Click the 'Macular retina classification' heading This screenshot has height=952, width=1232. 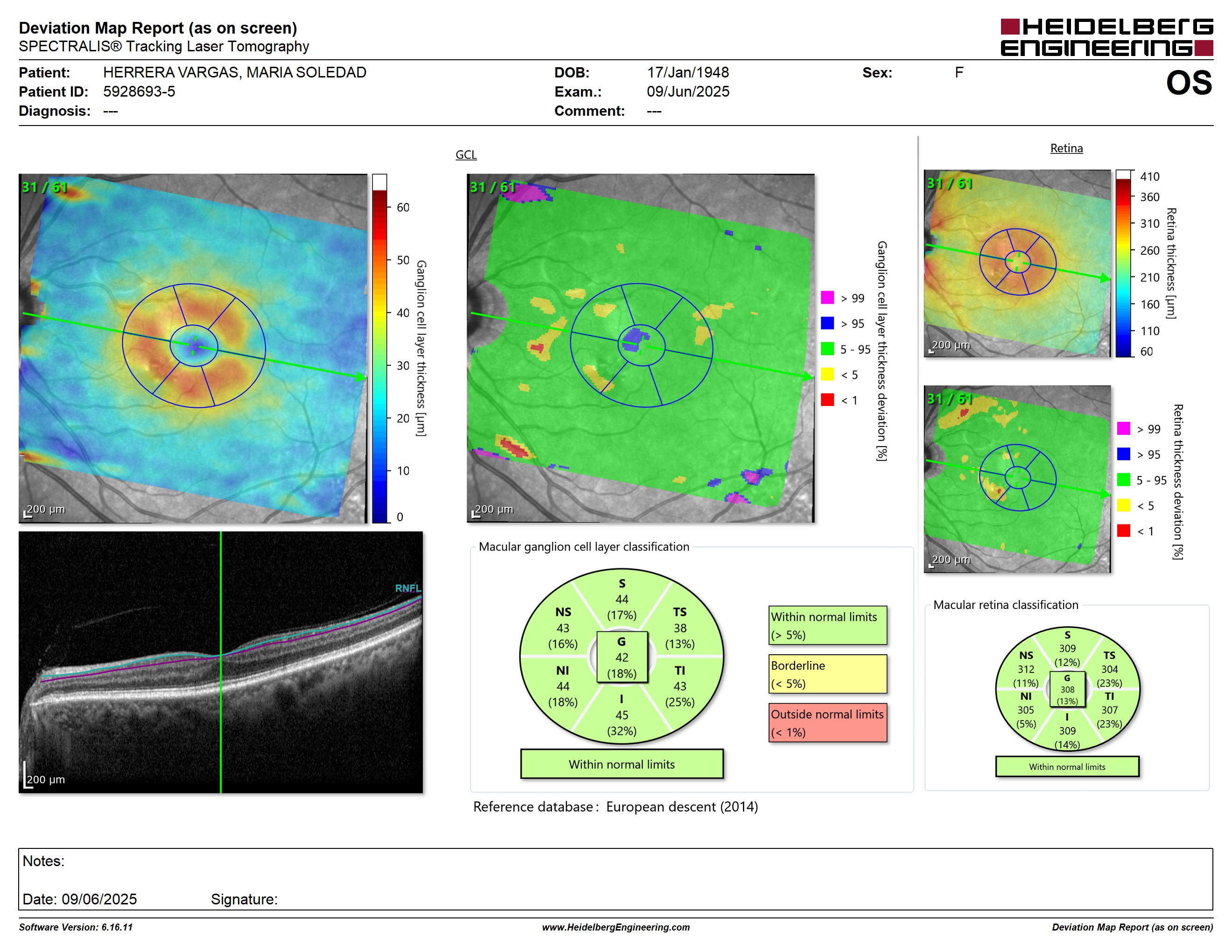[1005, 605]
